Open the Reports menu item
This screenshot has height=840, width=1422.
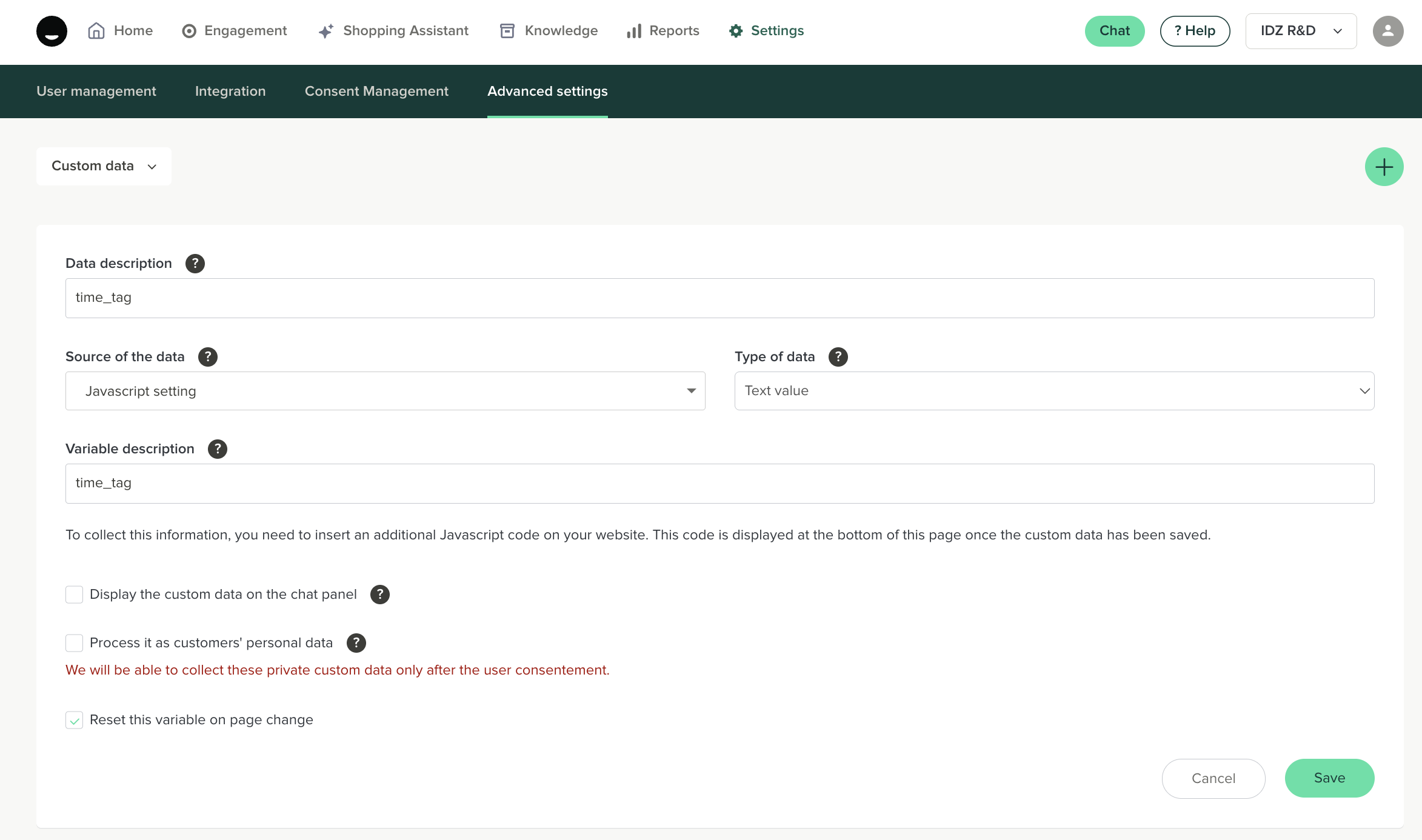(663, 31)
